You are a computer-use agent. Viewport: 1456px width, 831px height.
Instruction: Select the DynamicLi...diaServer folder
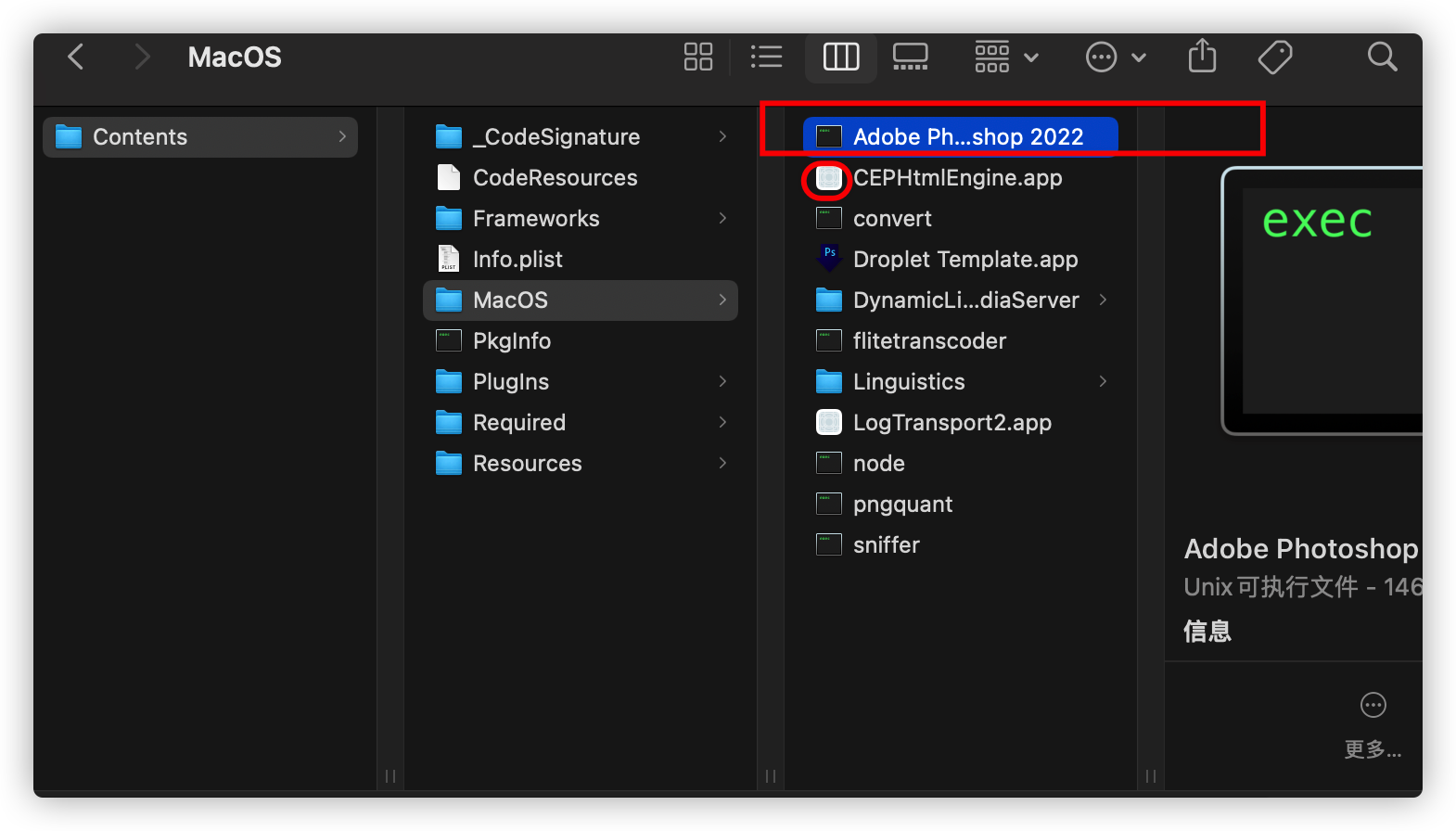coord(961,300)
